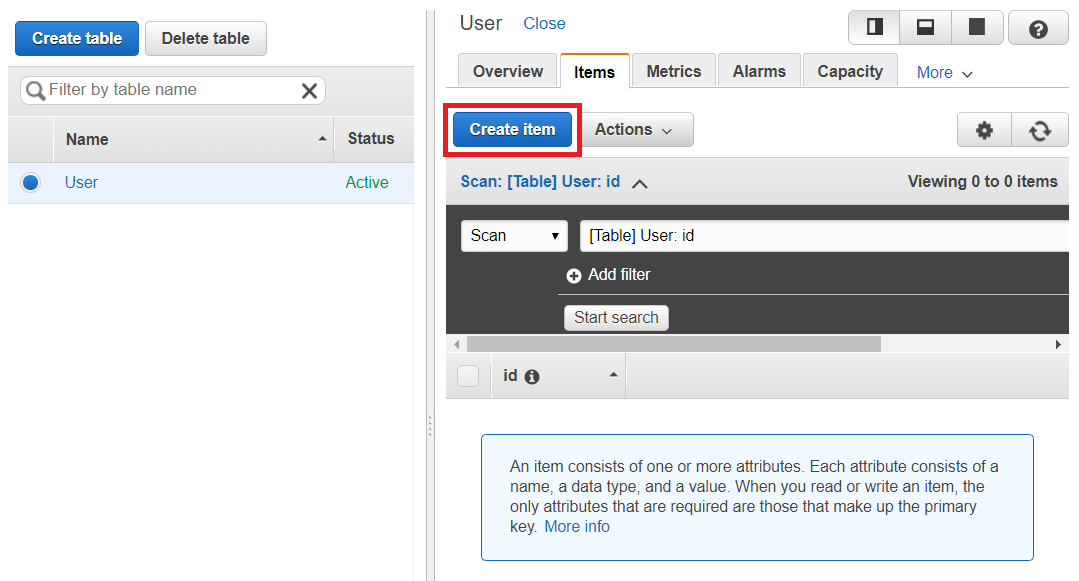The width and height of the screenshot is (1079, 581).
Task: Open the User table link
Action: 81,182
